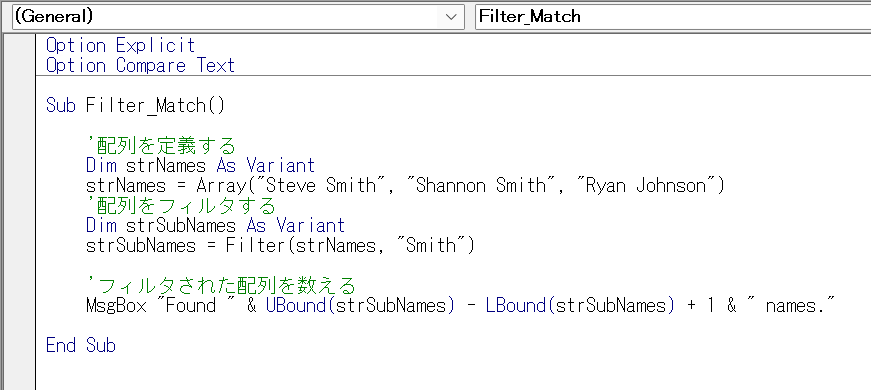Open the (General) object dropdown arrow

pyautogui.click(x=451, y=17)
